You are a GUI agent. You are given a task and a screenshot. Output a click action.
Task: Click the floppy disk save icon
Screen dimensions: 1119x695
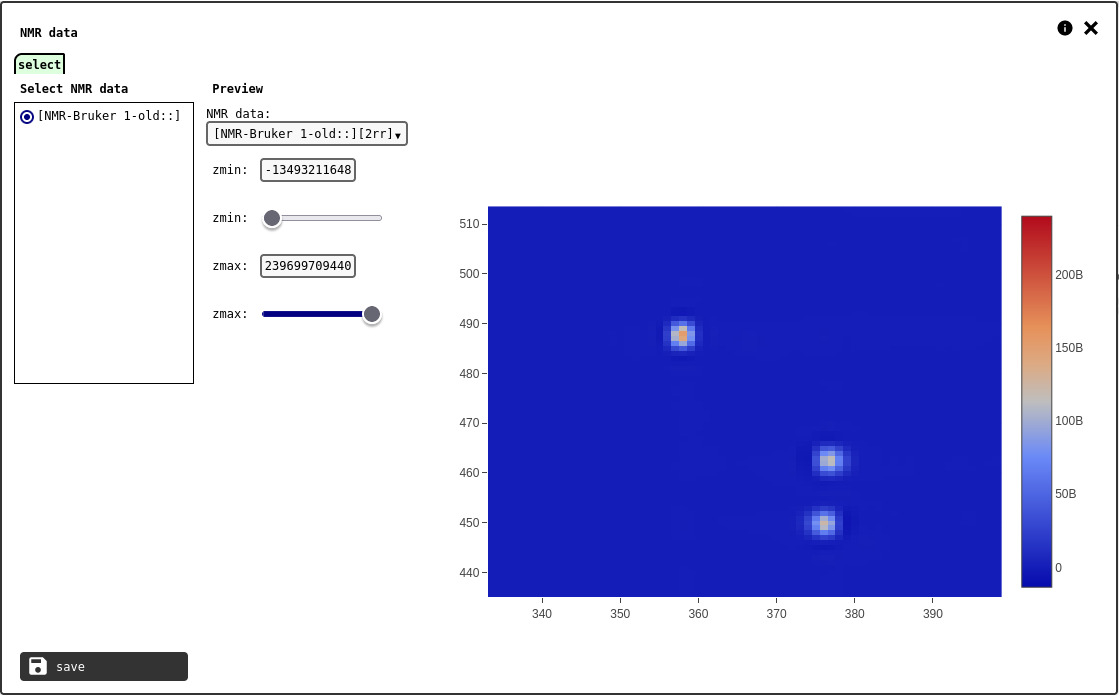pyautogui.click(x=38, y=666)
